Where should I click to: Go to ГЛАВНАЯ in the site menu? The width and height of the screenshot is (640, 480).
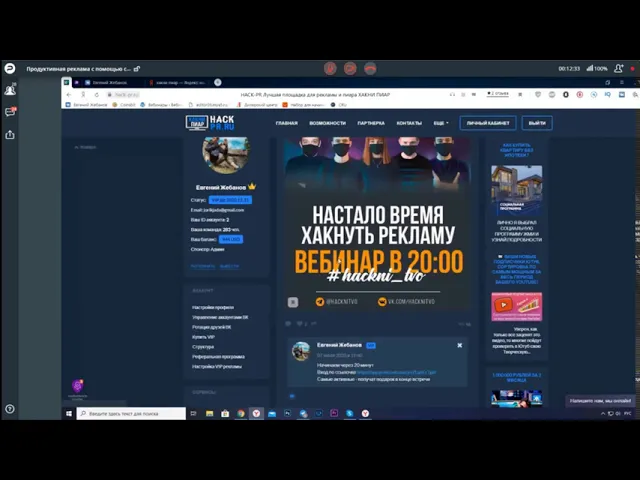tap(287, 123)
